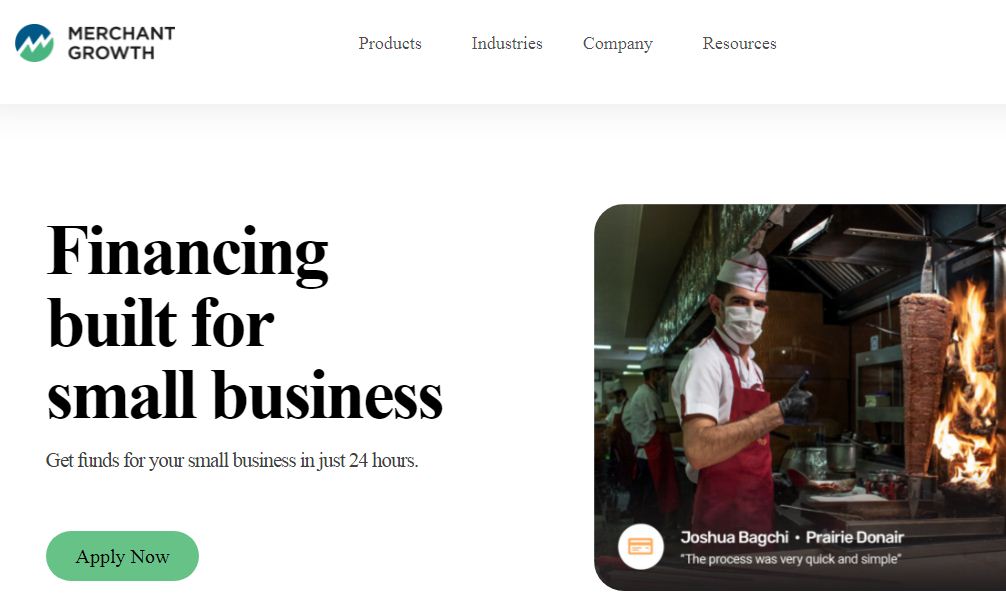Click the Apply Now button

[x=123, y=556]
